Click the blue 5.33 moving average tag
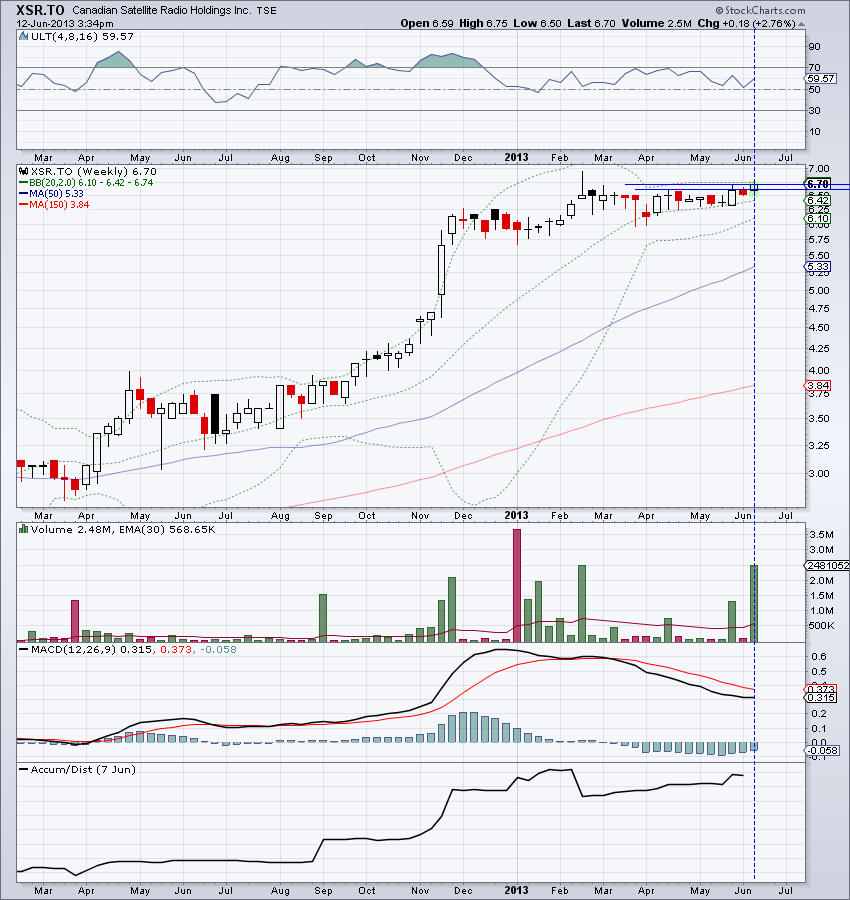The width and height of the screenshot is (850, 900). click(x=818, y=266)
